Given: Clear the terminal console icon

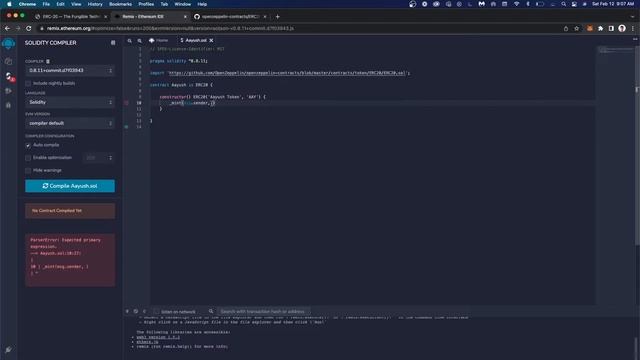Looking at the screenshot, I should tap(136, 311).
